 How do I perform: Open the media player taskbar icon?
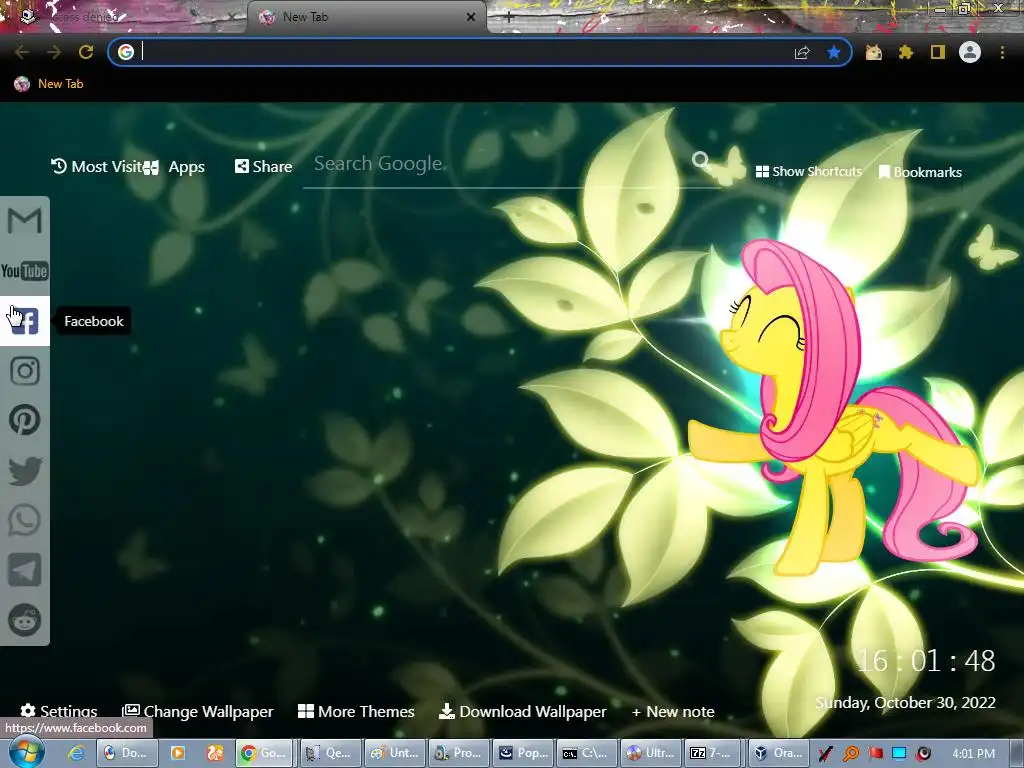tap(177, 753)
